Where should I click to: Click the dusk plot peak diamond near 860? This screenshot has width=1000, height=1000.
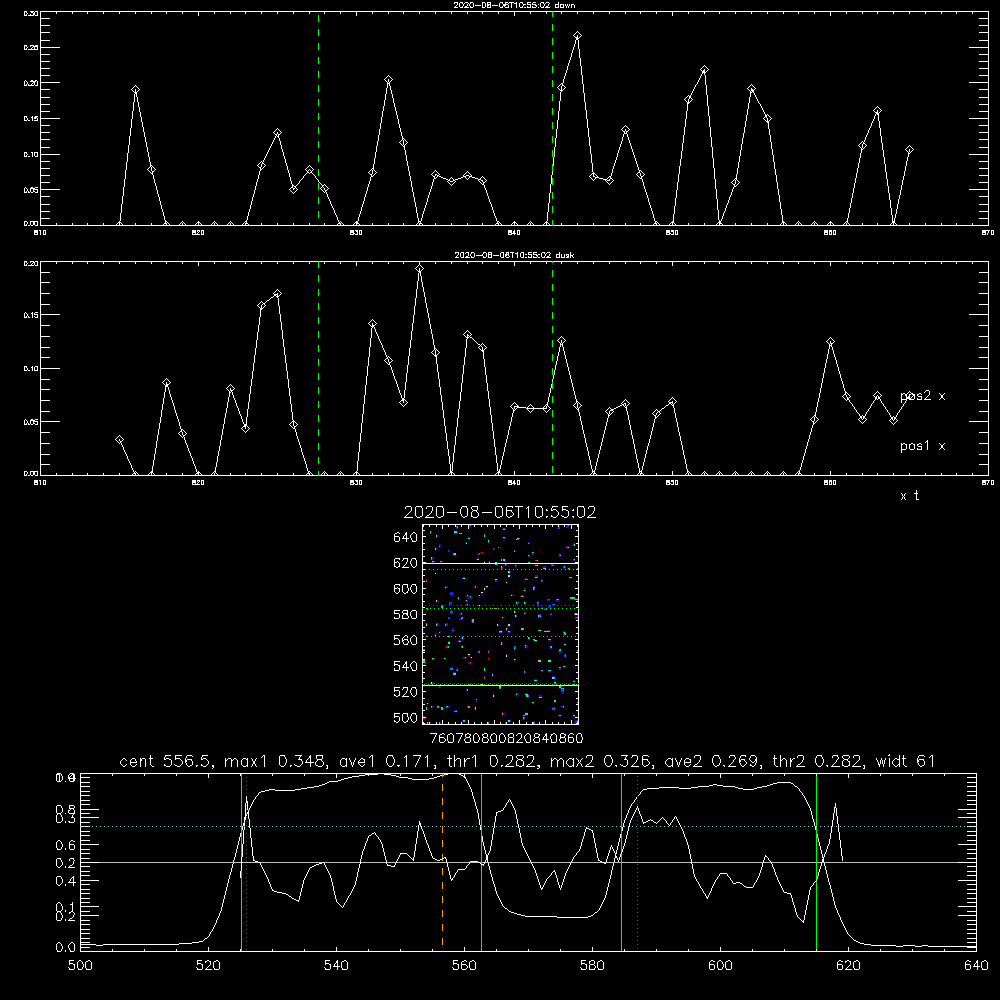click(x=830, y=342)
